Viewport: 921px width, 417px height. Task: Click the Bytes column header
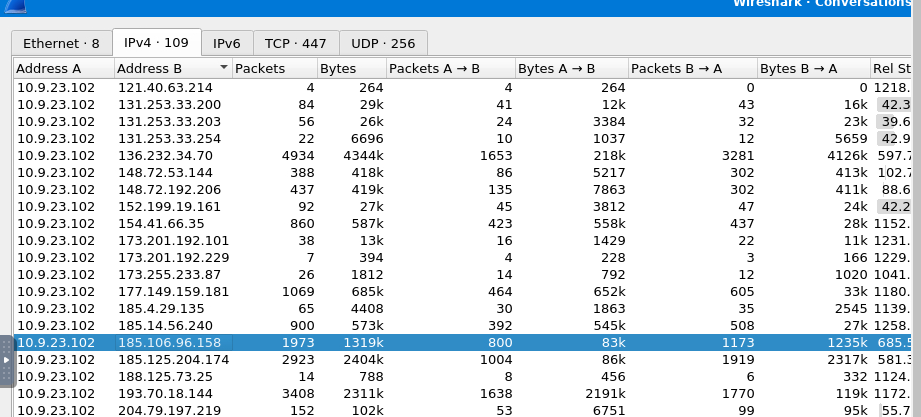[x=350, y=69]
